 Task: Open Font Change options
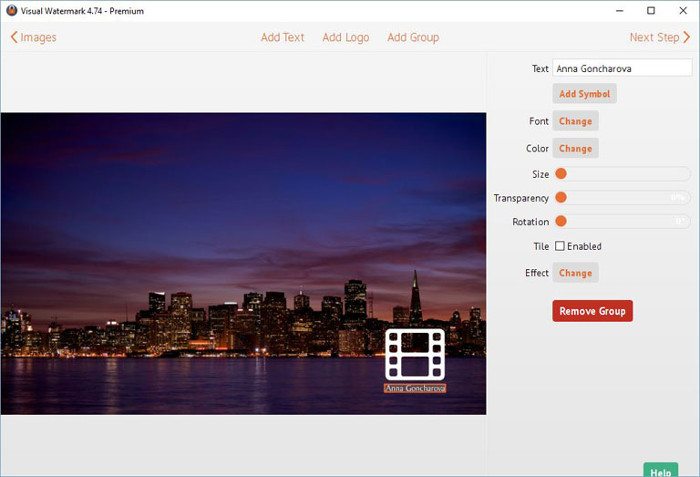point(575,121)
